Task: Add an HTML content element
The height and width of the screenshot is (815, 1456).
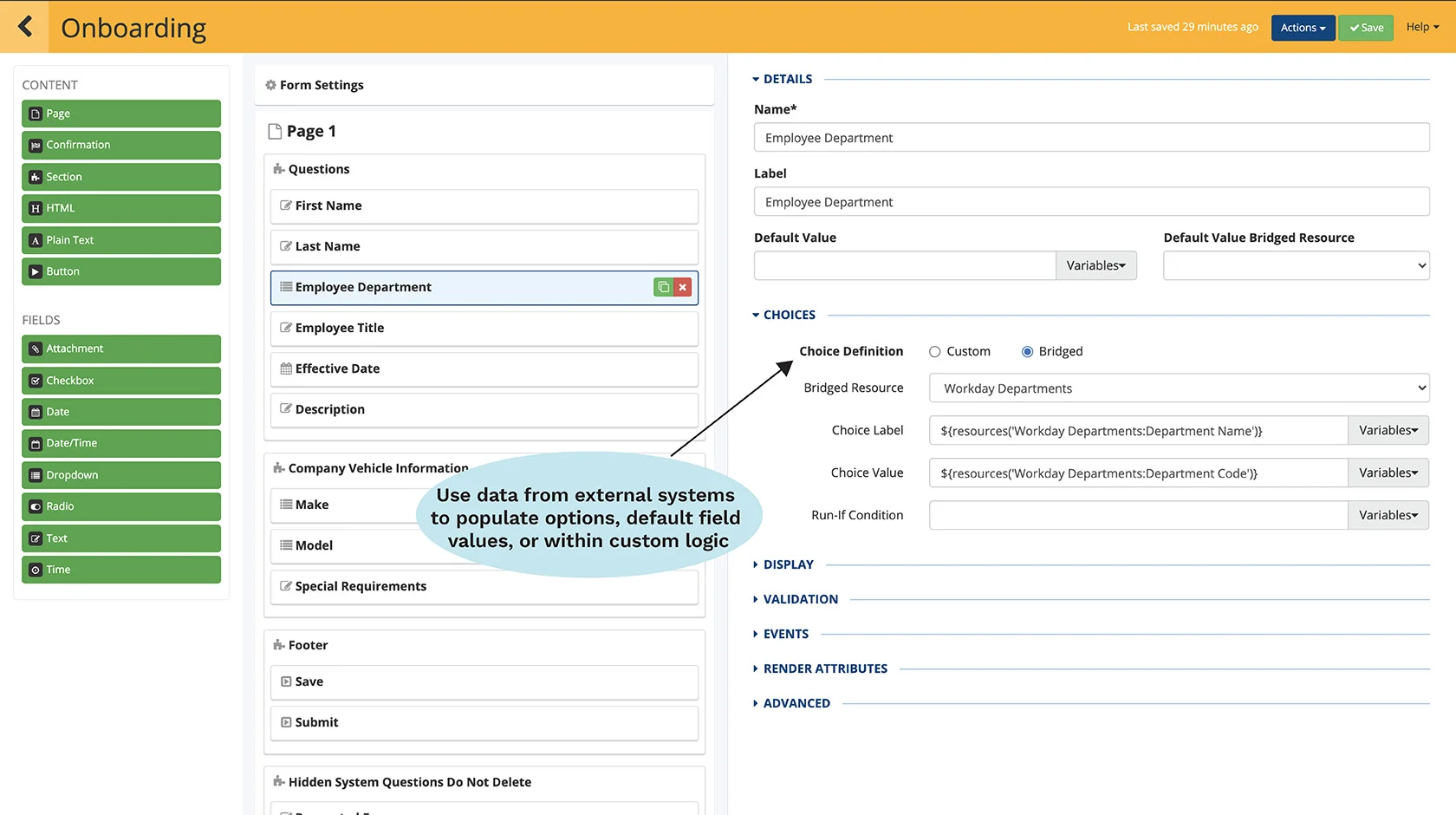Action: tap(121, 208)
